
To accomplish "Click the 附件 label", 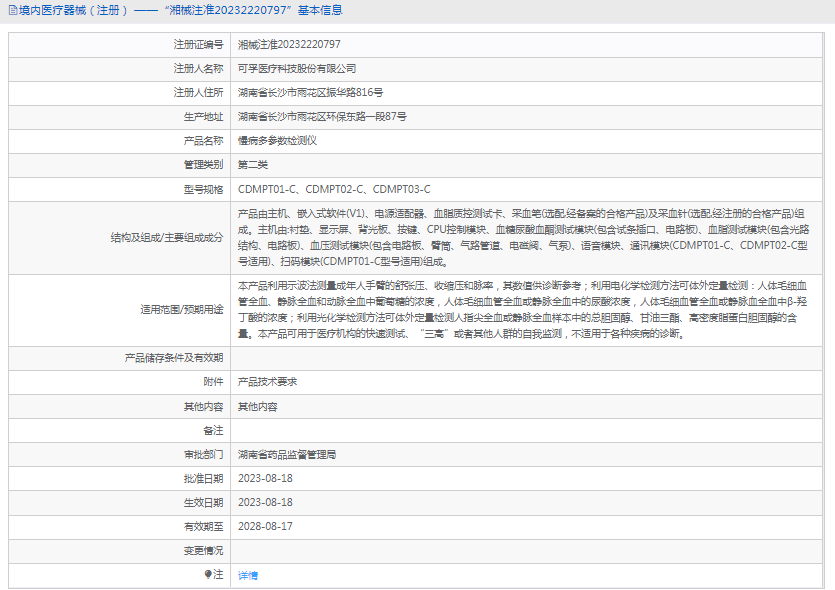I will 214,382.
